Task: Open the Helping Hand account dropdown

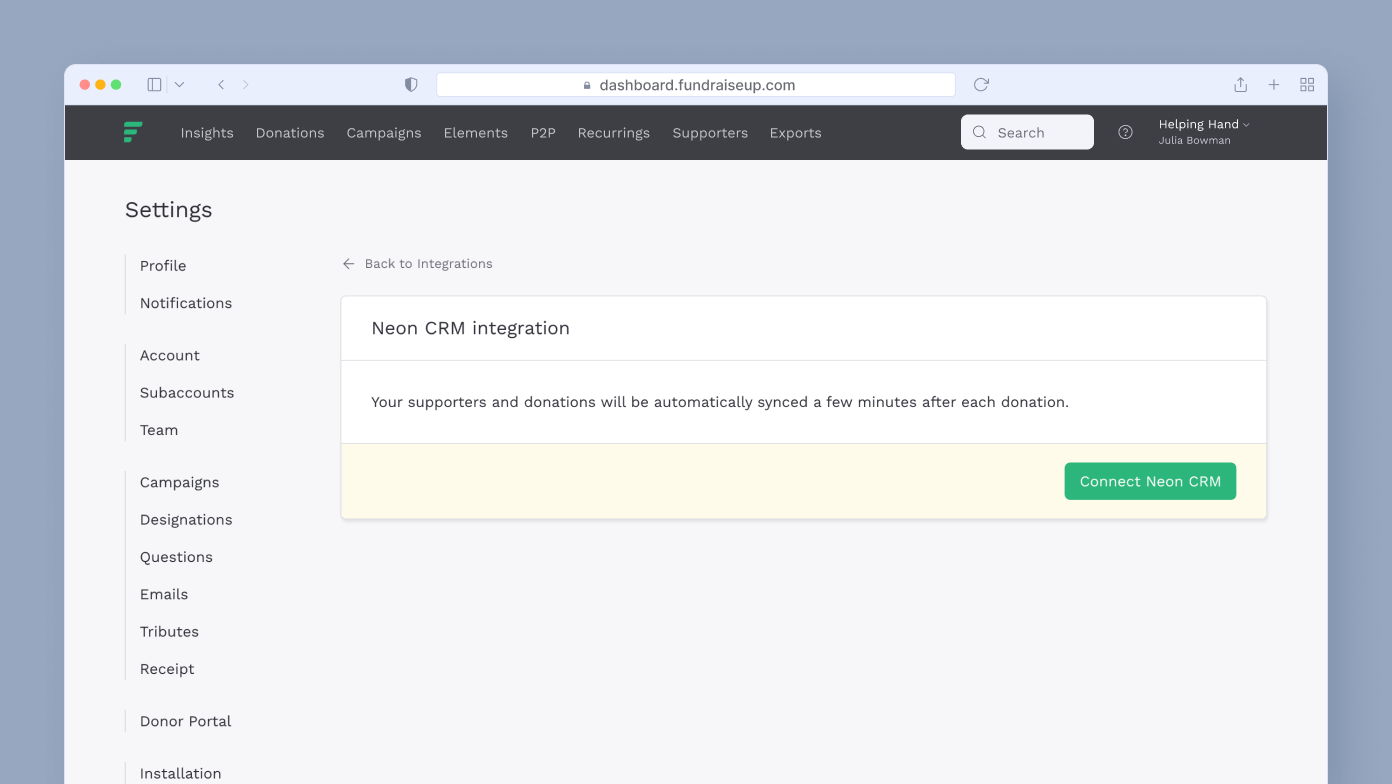Action: coord(1204,124)
